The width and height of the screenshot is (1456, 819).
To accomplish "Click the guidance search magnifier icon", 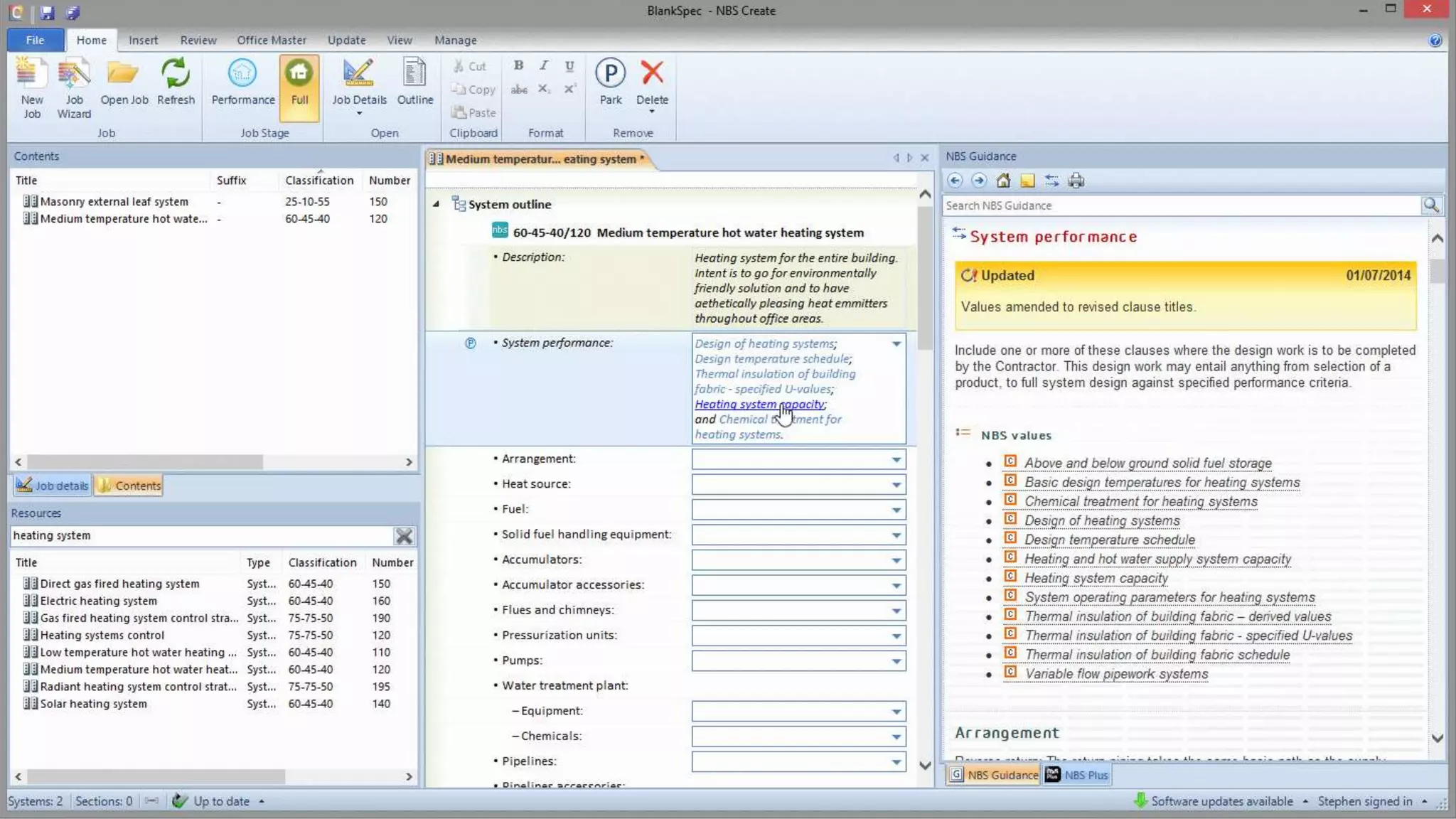I will [x=1430, y=205].
